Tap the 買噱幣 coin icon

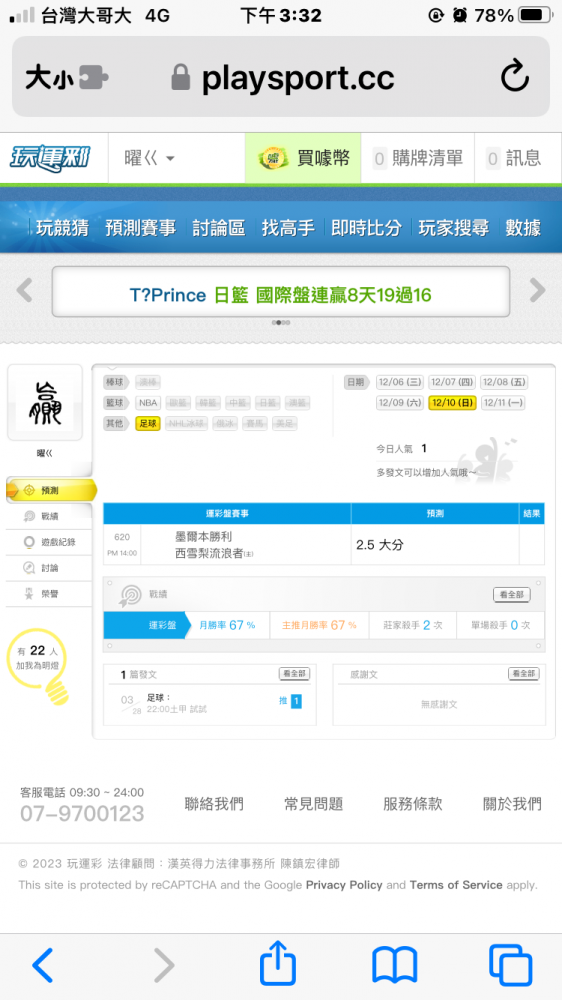click(x=274, y=158)
